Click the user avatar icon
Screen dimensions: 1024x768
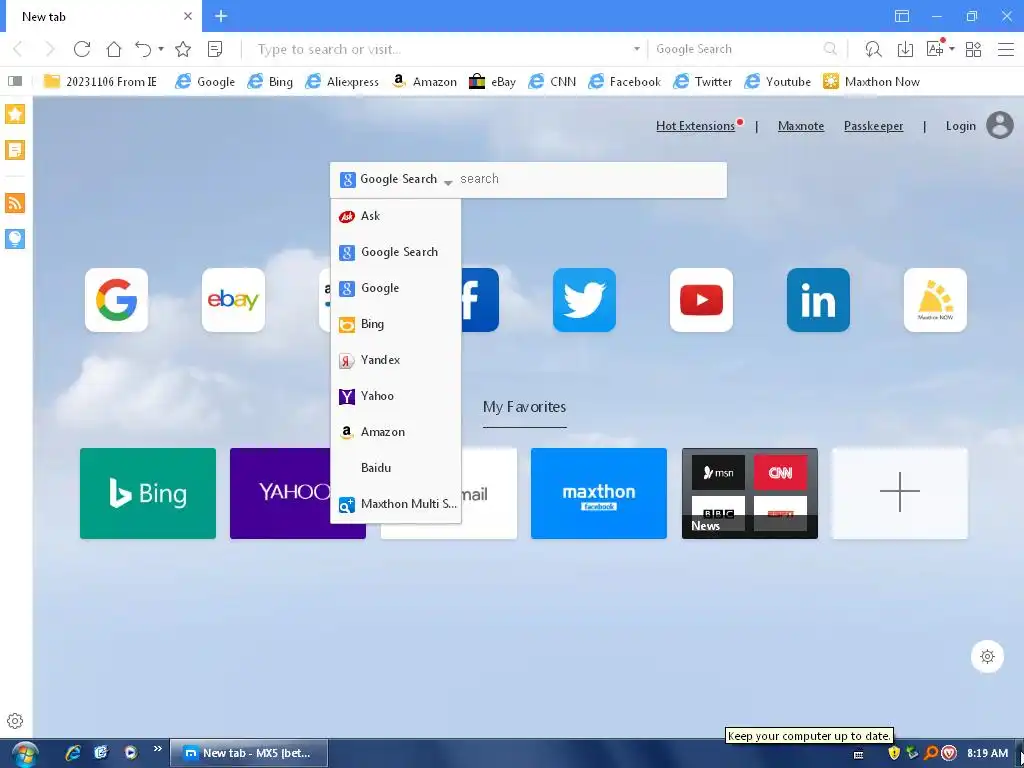(x=1000, y=125)
